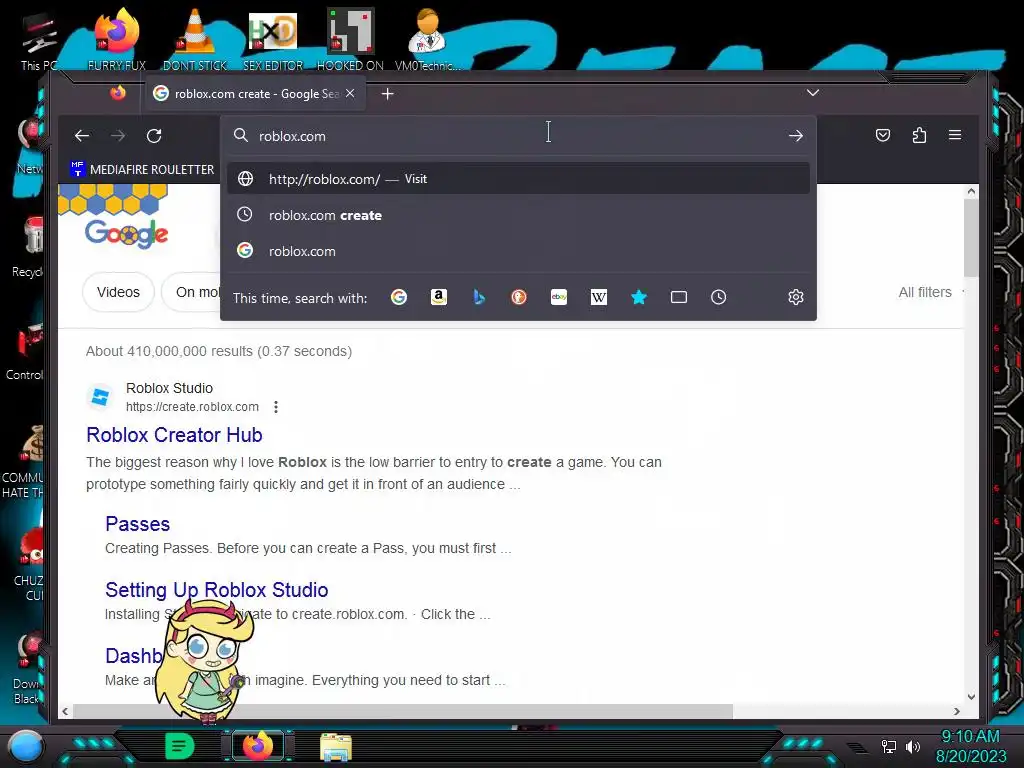Search this time with Amazon icon
The image size is (1024, 768).
(x=439, y=297)
